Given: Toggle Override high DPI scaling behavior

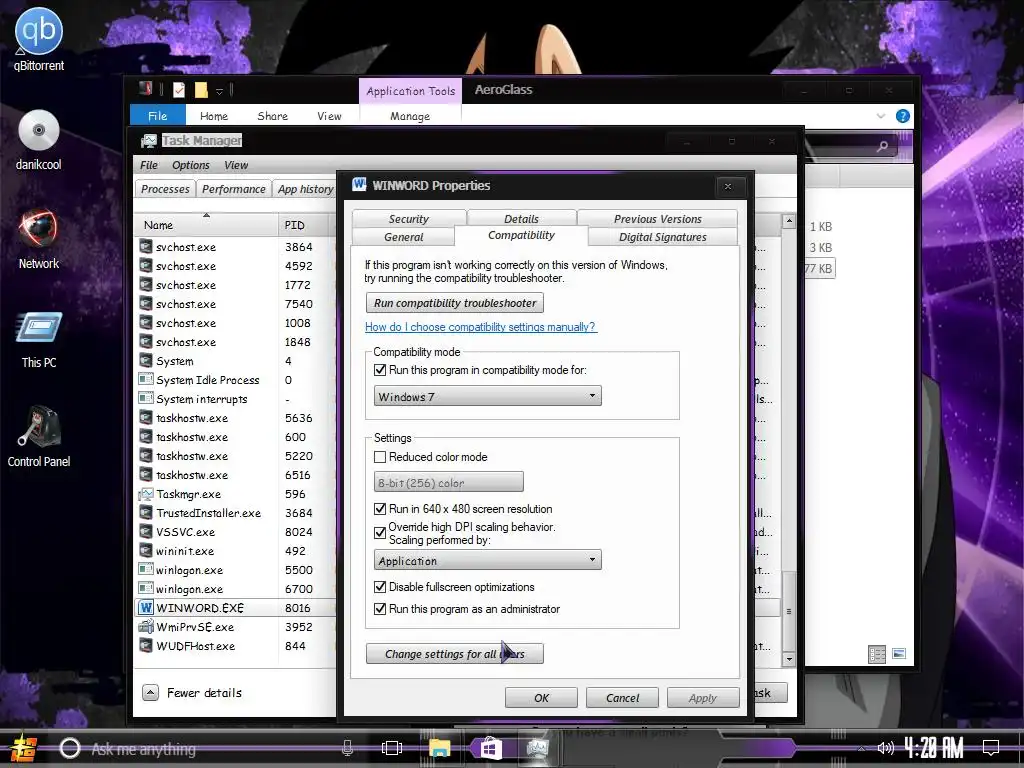Looking at the screenshot, I should pos(380,533).
